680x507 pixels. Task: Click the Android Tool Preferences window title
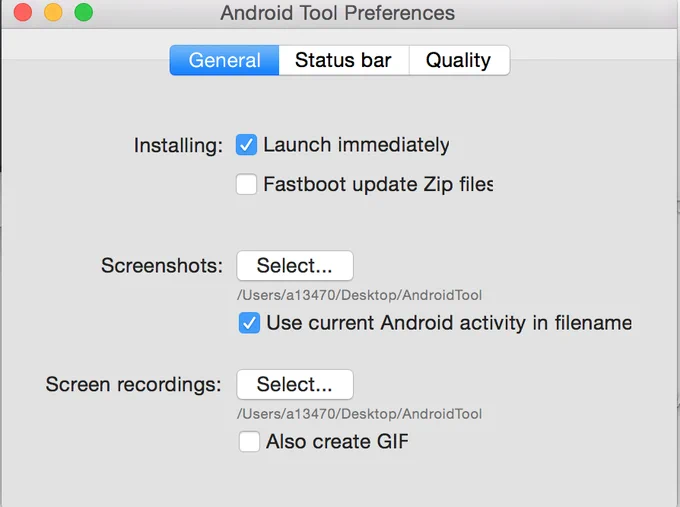(x=337, y=13)
